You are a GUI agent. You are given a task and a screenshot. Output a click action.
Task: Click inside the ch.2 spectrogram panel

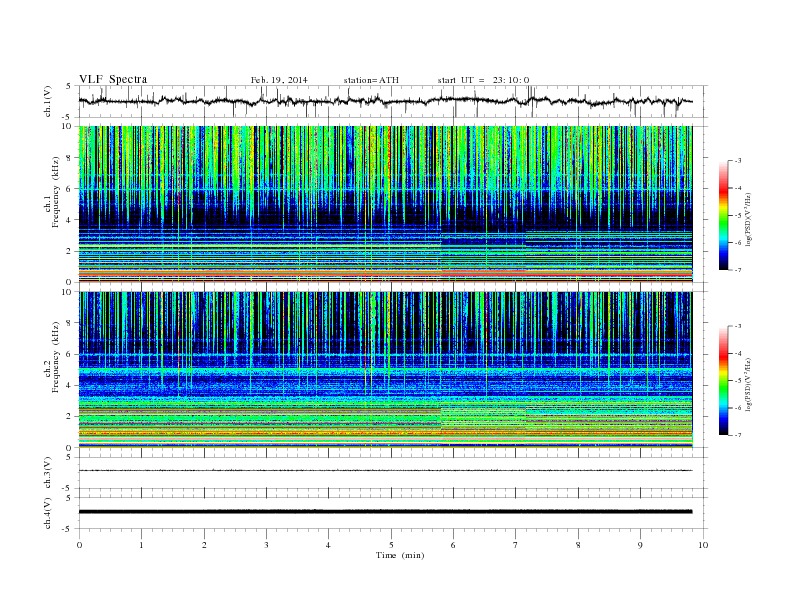[385, 370]
